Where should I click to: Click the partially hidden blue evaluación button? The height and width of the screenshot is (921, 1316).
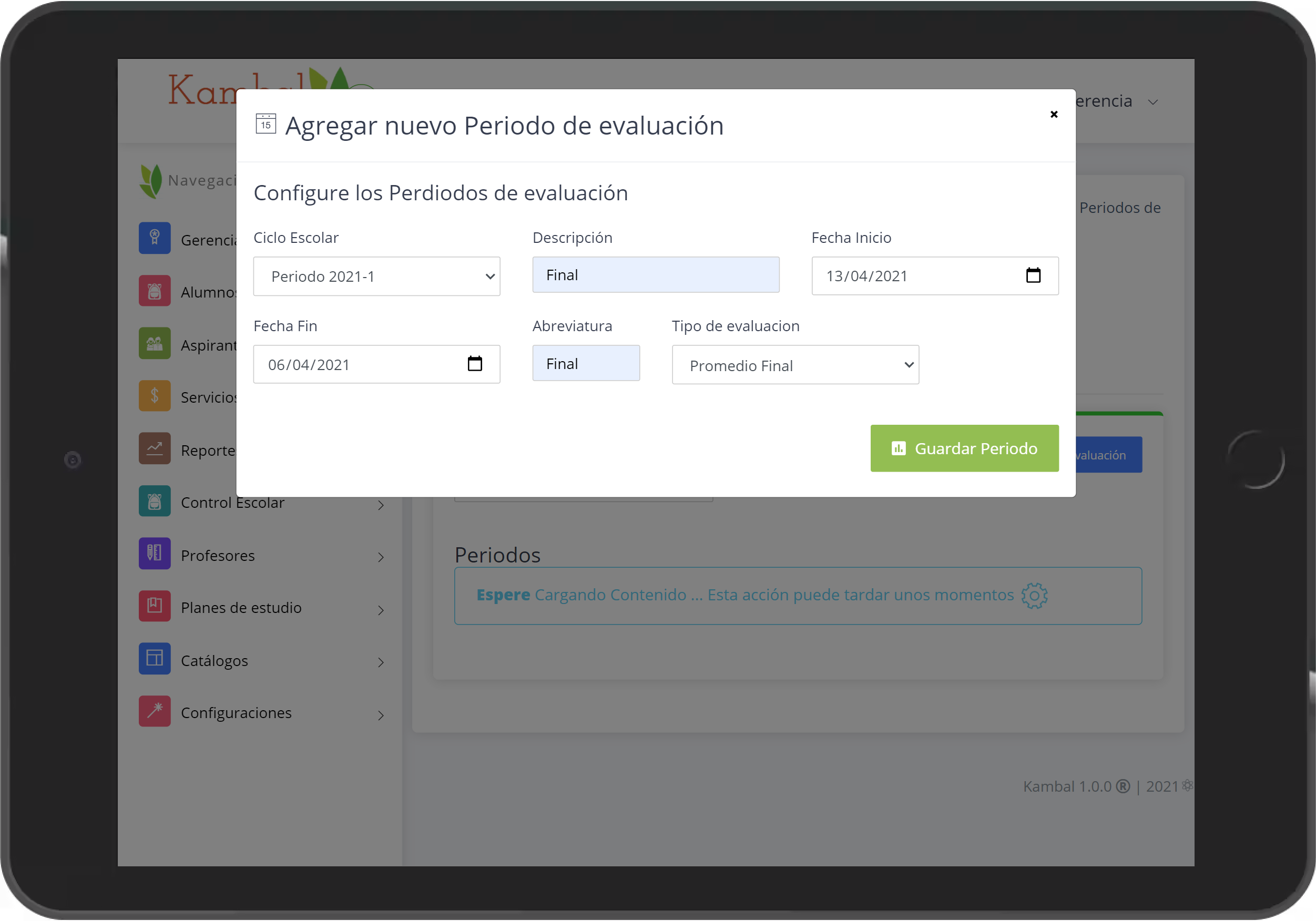point(1108,455)
